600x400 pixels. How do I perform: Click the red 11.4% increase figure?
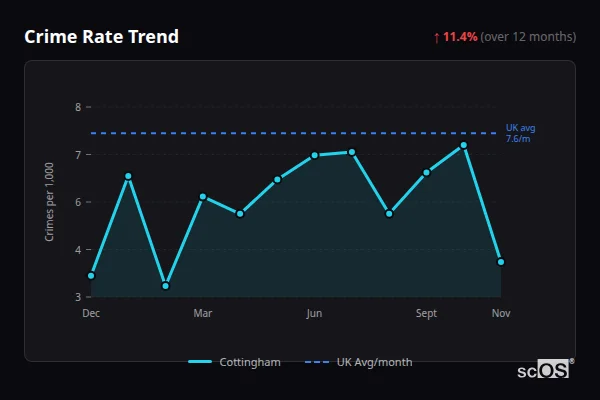(x=460, y=37)
